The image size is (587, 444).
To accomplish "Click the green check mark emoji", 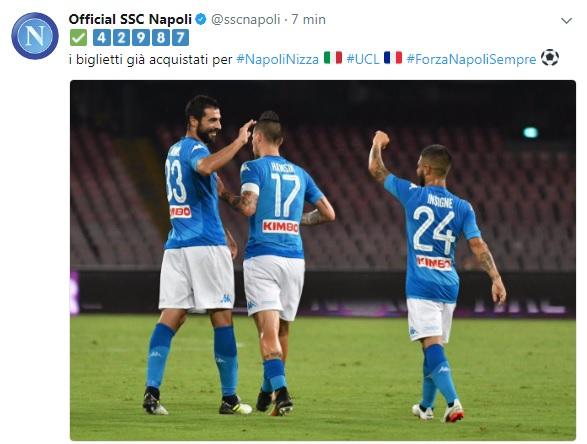I will [78, 38].
